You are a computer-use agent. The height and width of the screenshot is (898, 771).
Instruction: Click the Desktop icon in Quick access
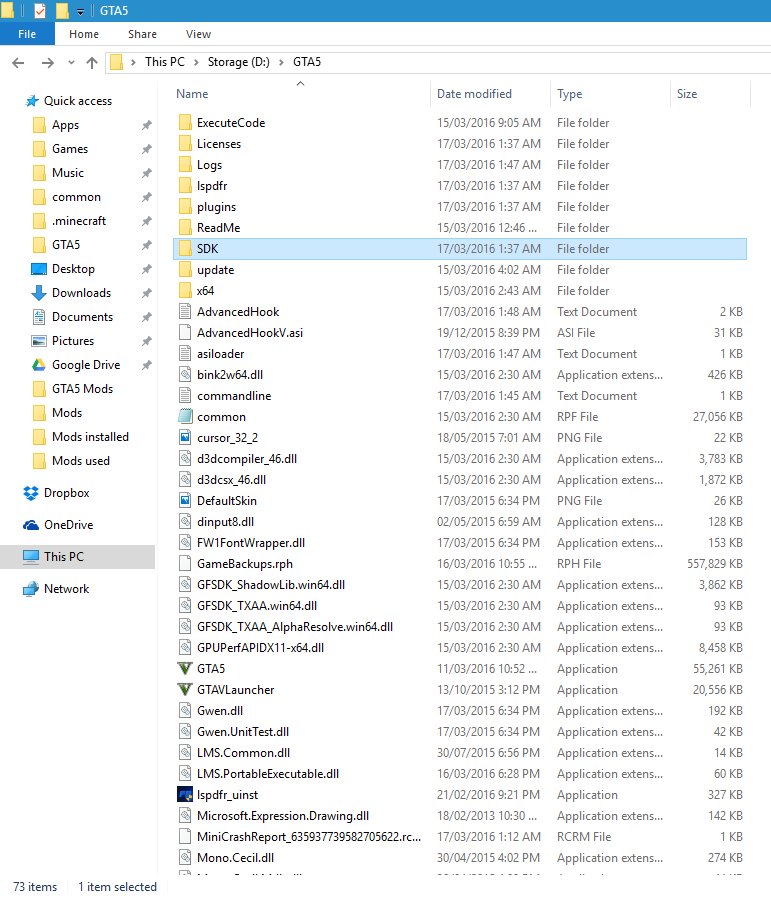38,269
